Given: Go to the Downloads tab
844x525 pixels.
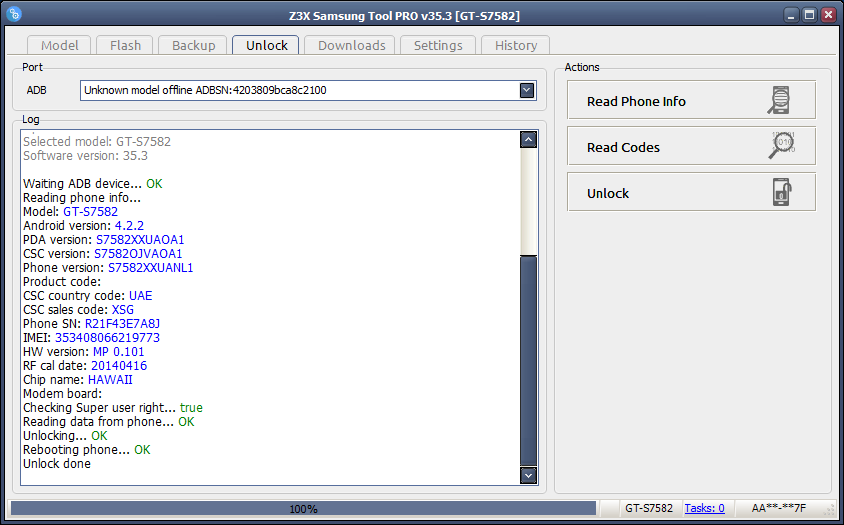Looking at the screenshot, I should [351, 45].
